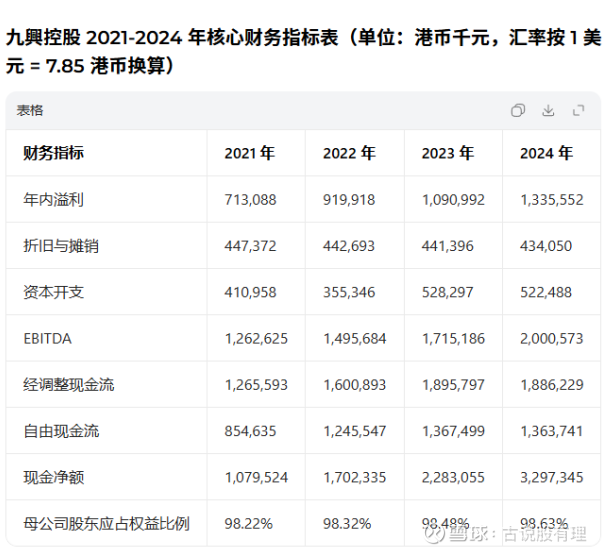Click the value 1,600,893
The image size is (604, 552).
pos(355,385)
